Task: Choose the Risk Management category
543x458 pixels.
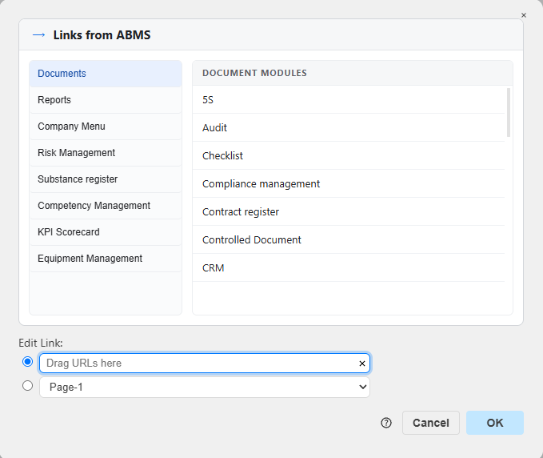Action: point(106,153)
